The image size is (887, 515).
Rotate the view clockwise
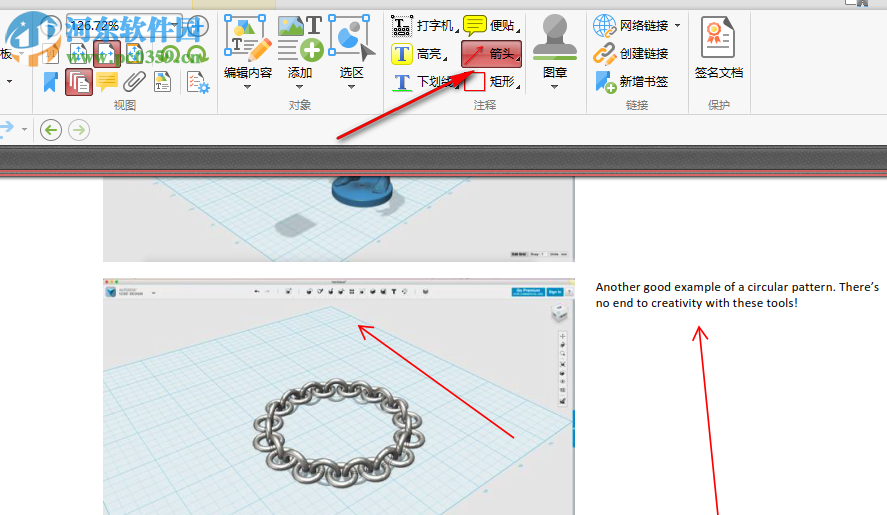coord(198,55)
